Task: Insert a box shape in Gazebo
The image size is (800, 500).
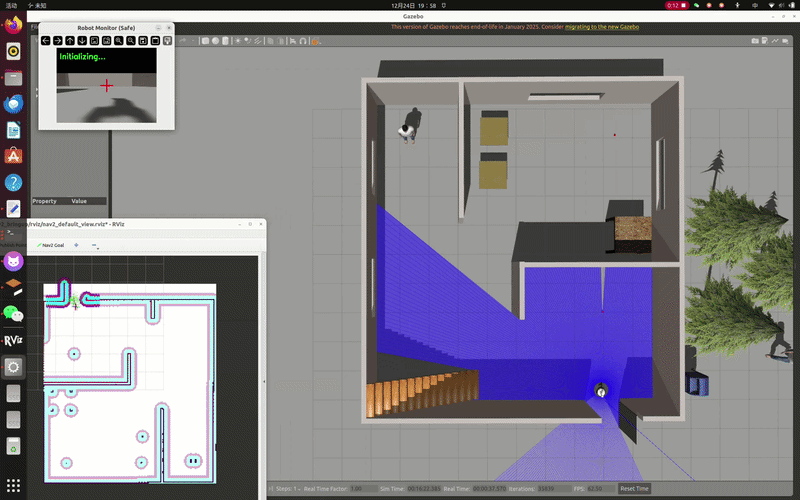Action: [205, 41]
